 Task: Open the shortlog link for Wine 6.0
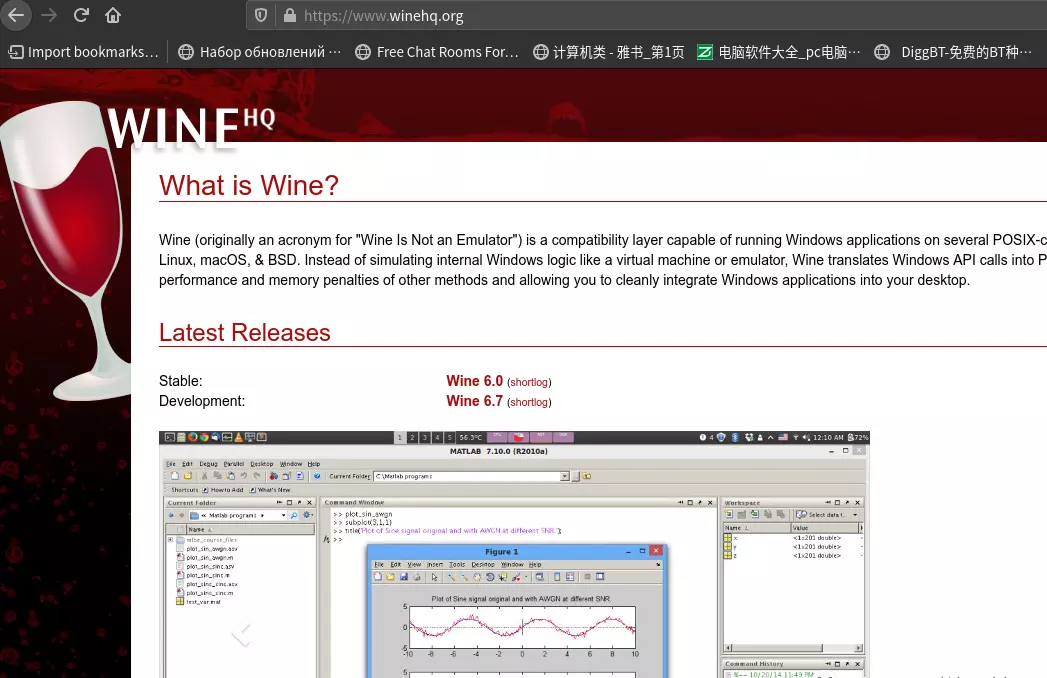click(x=529, y=382)
